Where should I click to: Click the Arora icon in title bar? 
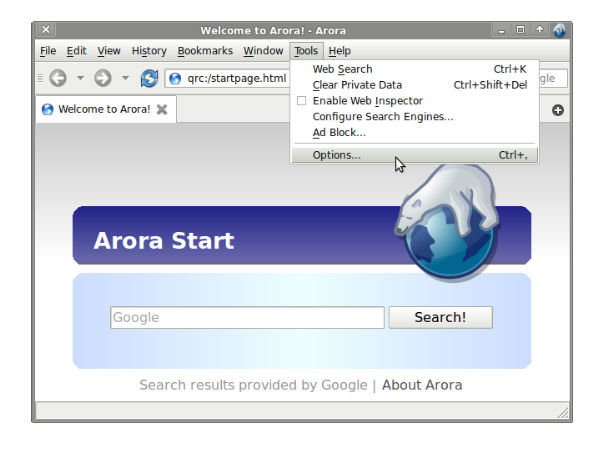(559, 30)
